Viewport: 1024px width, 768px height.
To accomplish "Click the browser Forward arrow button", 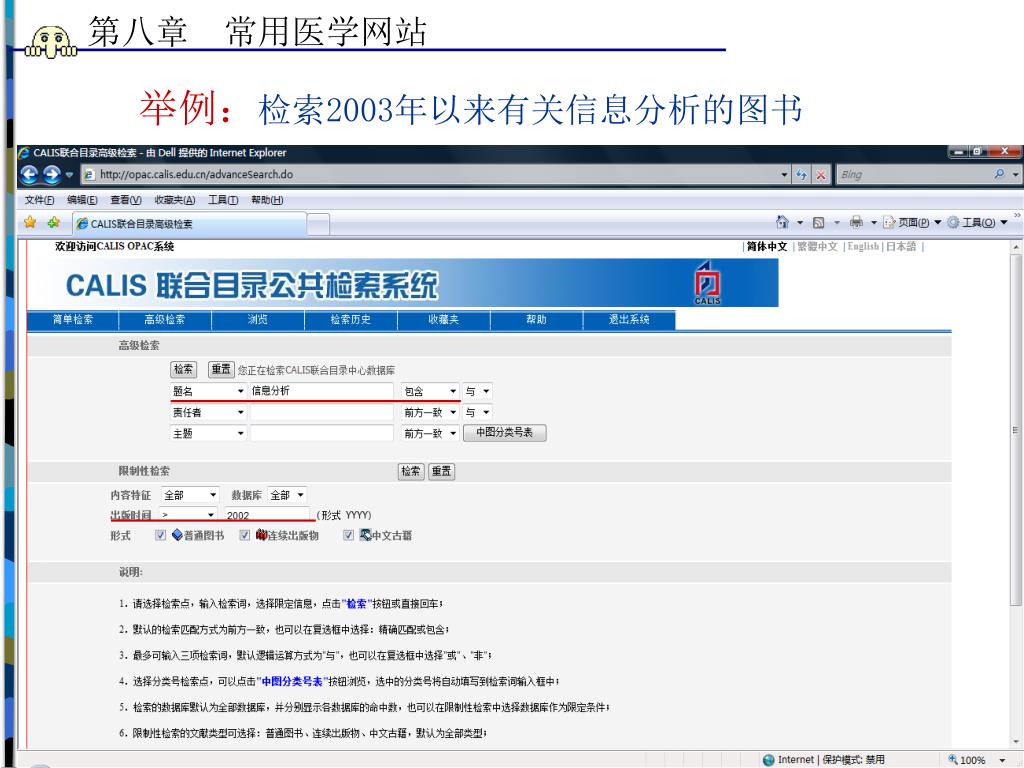I will pos(52,174).
